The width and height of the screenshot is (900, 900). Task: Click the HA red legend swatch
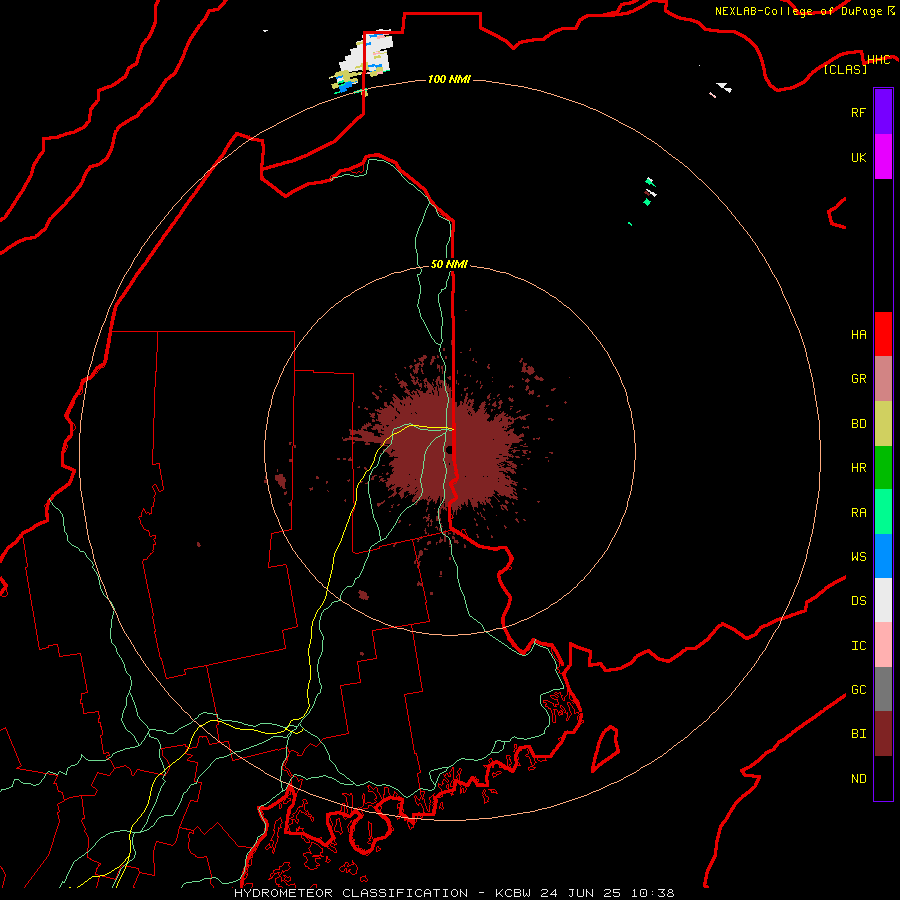883,334
